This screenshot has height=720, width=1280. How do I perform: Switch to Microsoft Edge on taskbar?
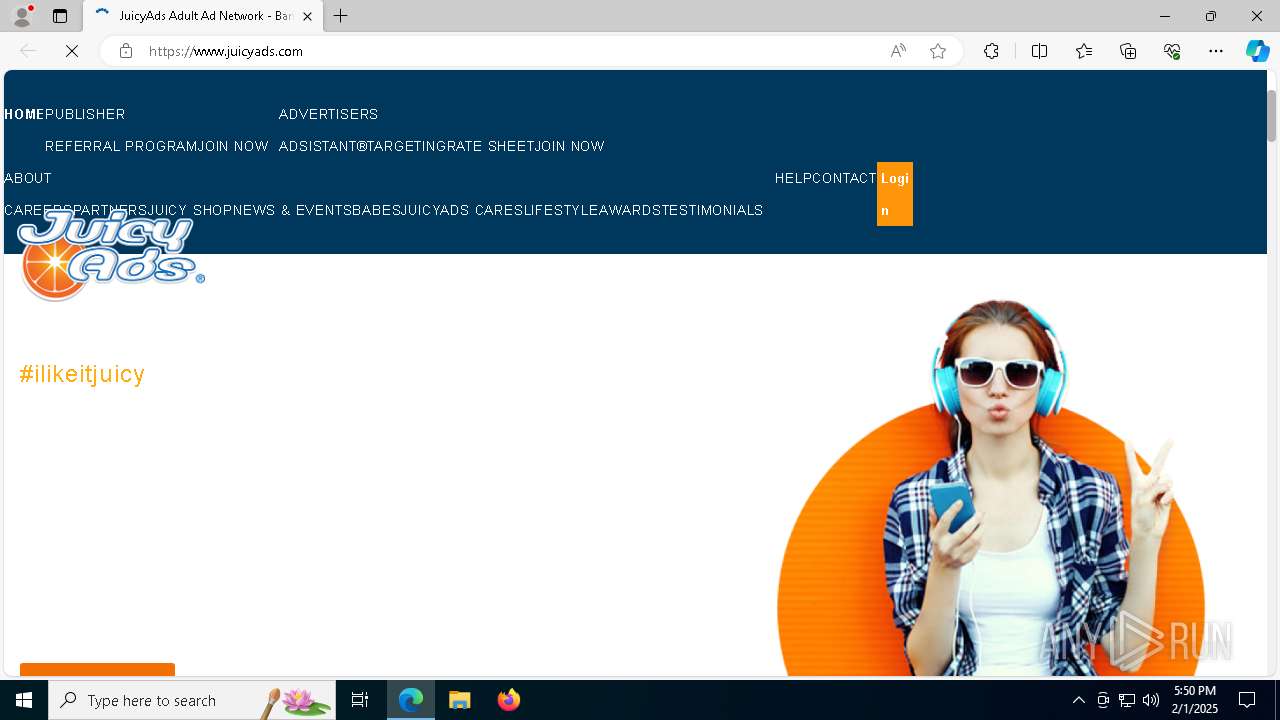411,700
